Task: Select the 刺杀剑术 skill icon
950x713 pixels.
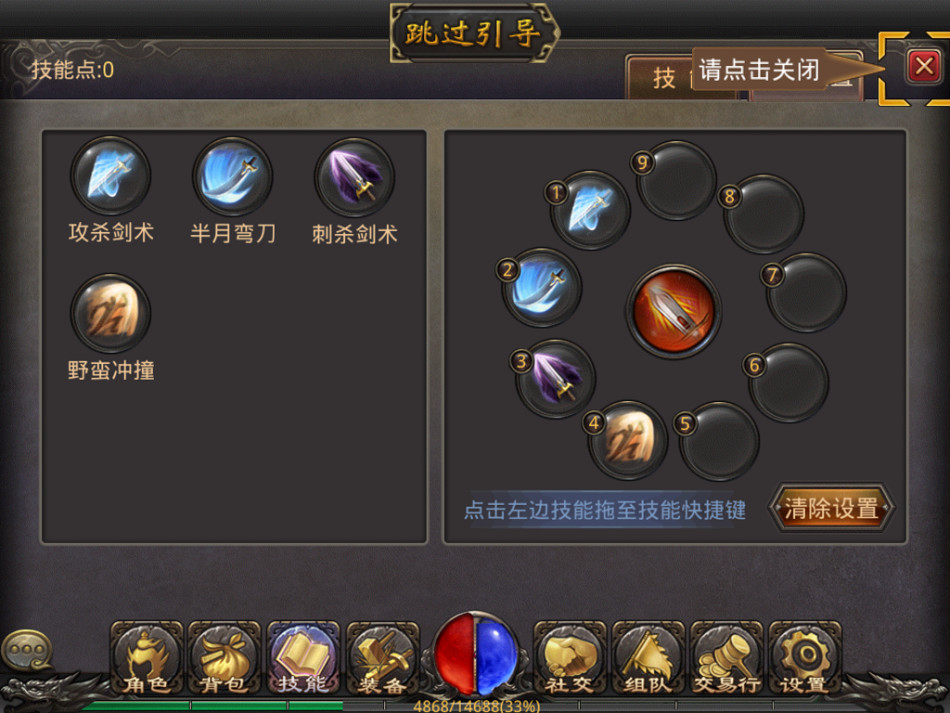Action: pos(354,177)
